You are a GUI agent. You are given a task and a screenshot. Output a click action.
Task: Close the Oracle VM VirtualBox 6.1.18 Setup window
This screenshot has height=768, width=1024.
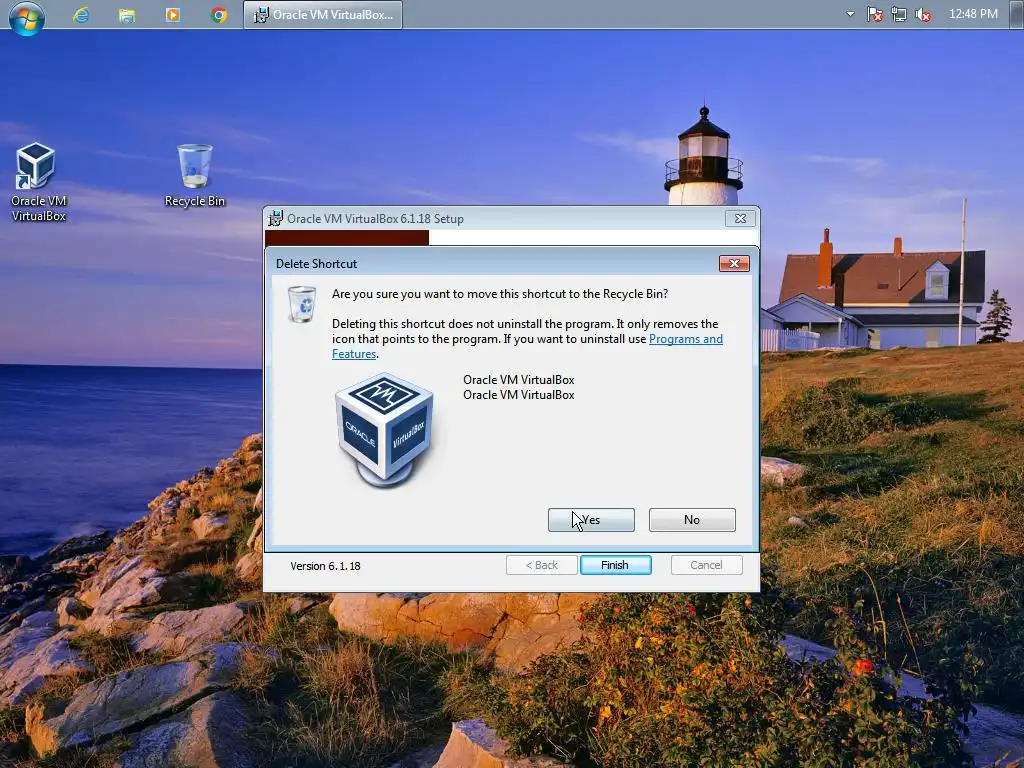[740, 219]
